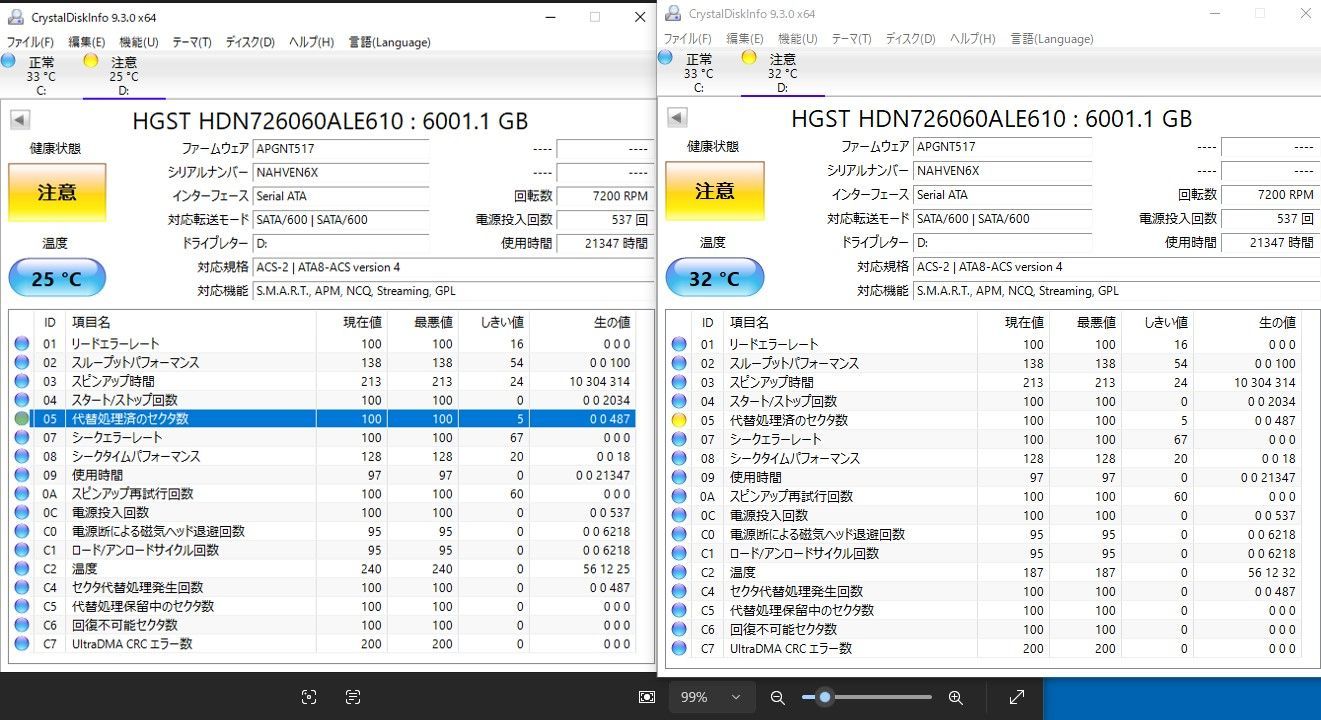
Task: Click the 25 °C temperature button, left window
Action: pos(57,278)
